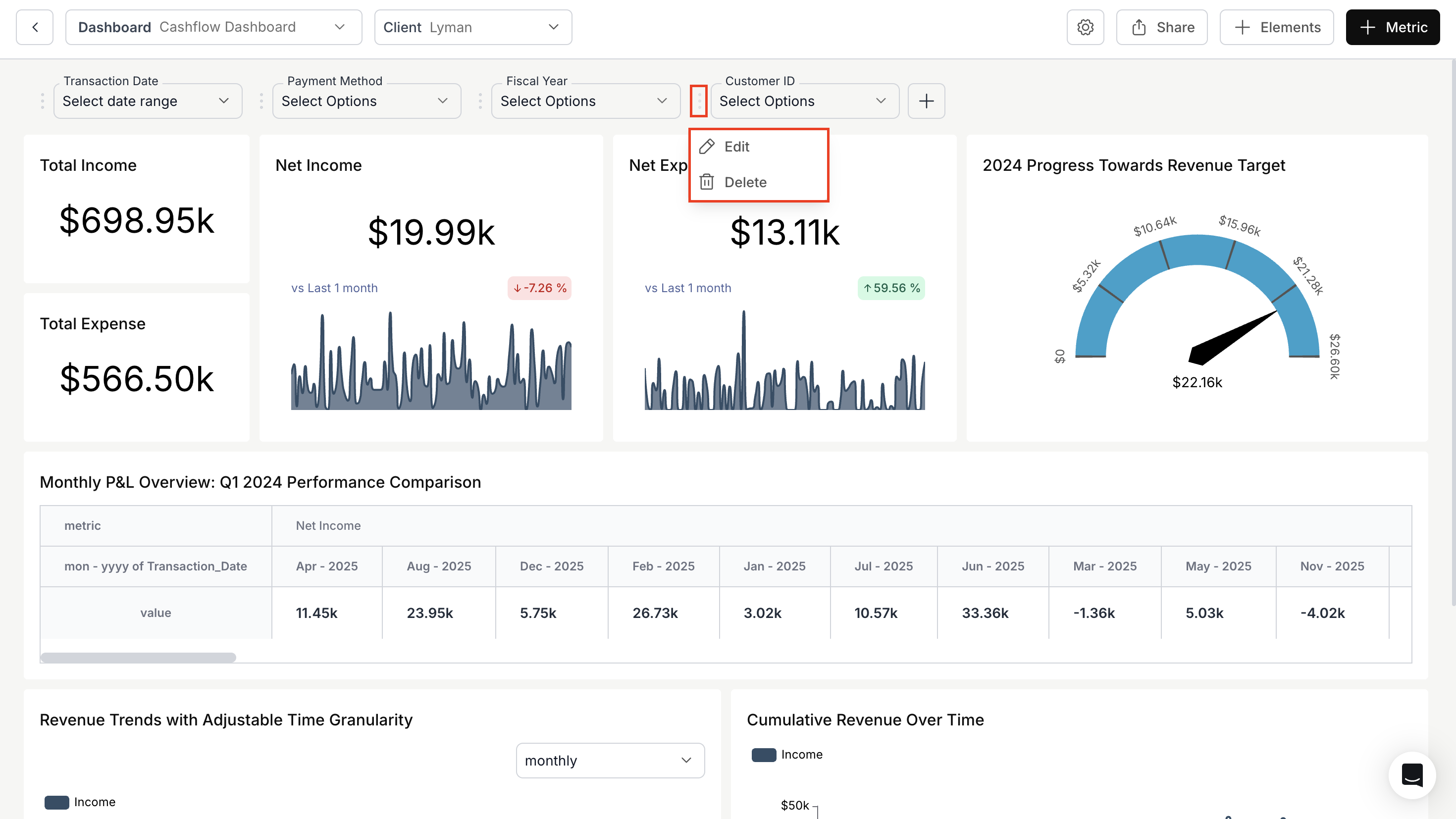Image resolution: width=1456 pixels, height=819 pixels.
Task: Open dashboard settings gear icon
Action: pyautogui.click(x=1085, y=27)
